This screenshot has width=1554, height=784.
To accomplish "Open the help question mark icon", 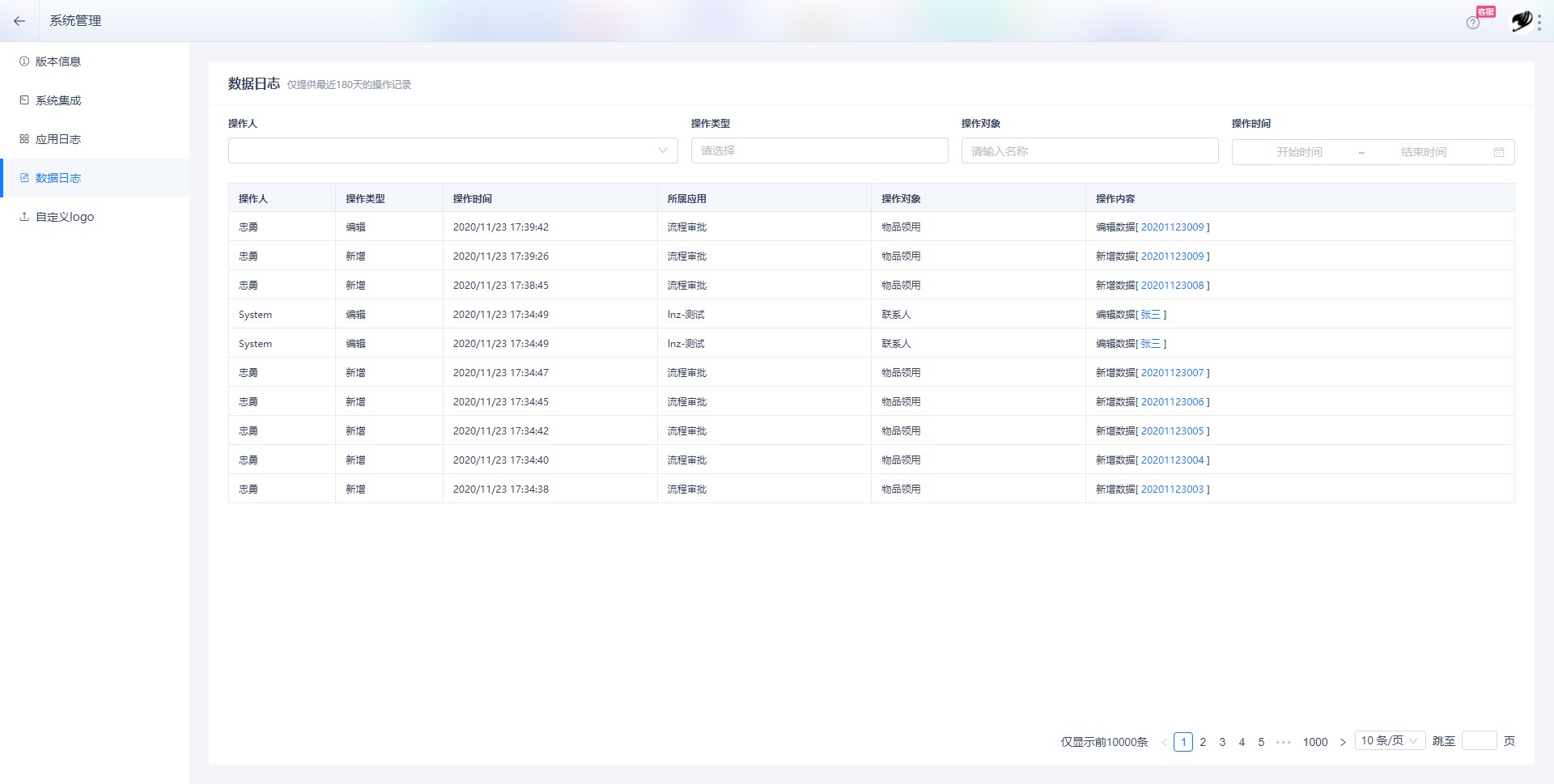I will click(x=1473, y=23).
